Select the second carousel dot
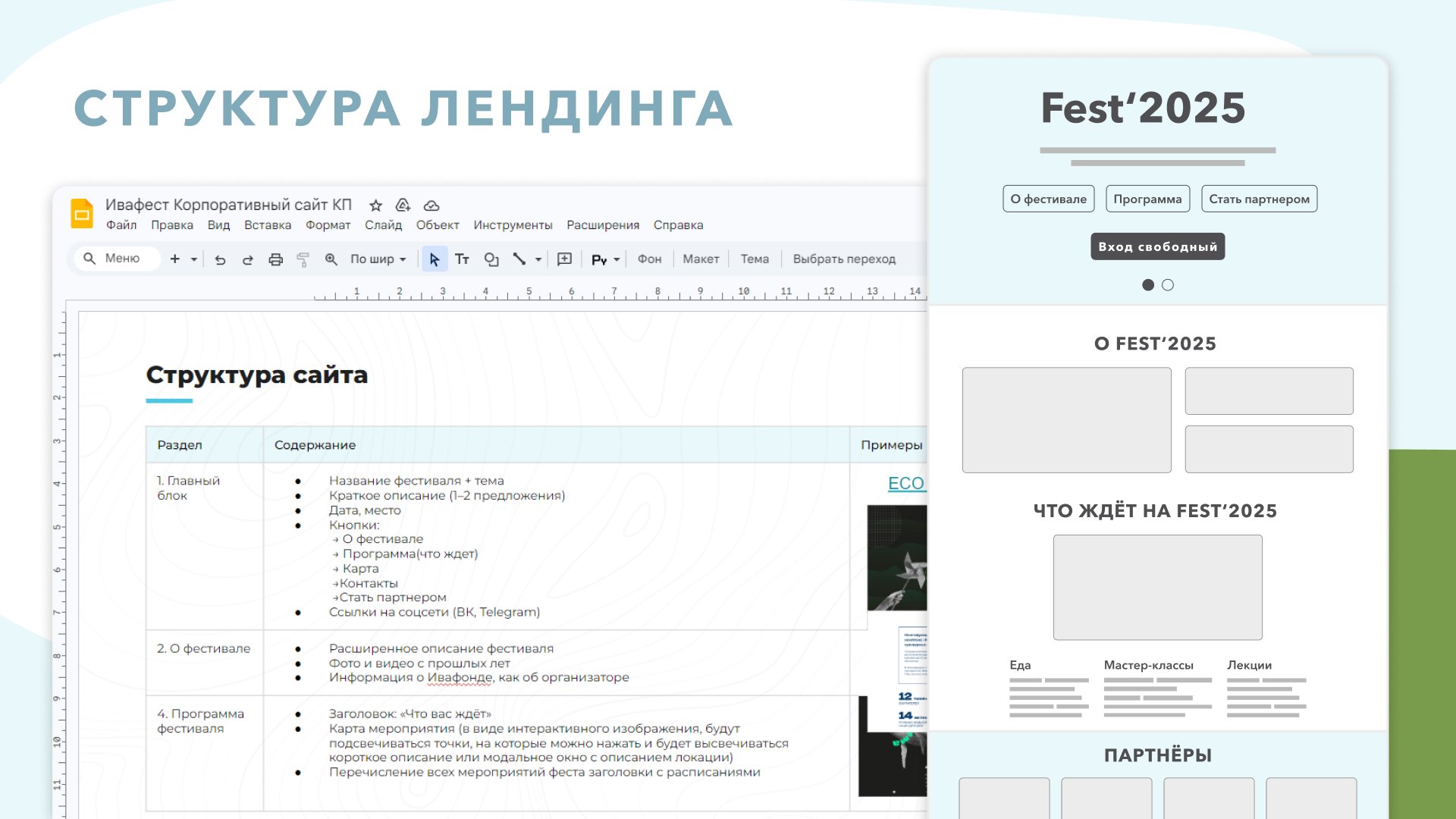 click(1168, 285)
